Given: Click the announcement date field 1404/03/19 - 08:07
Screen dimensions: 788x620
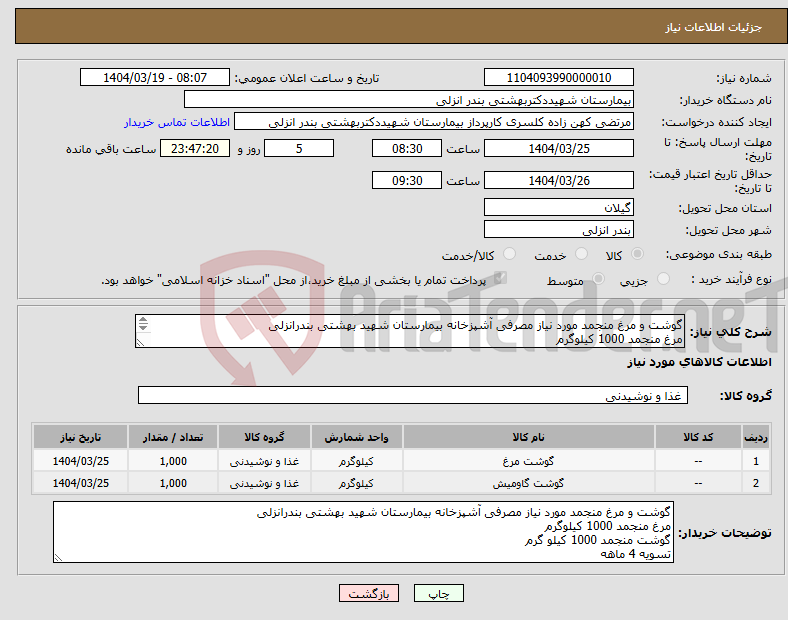Looking at the screenshot, I should (155, 78).
